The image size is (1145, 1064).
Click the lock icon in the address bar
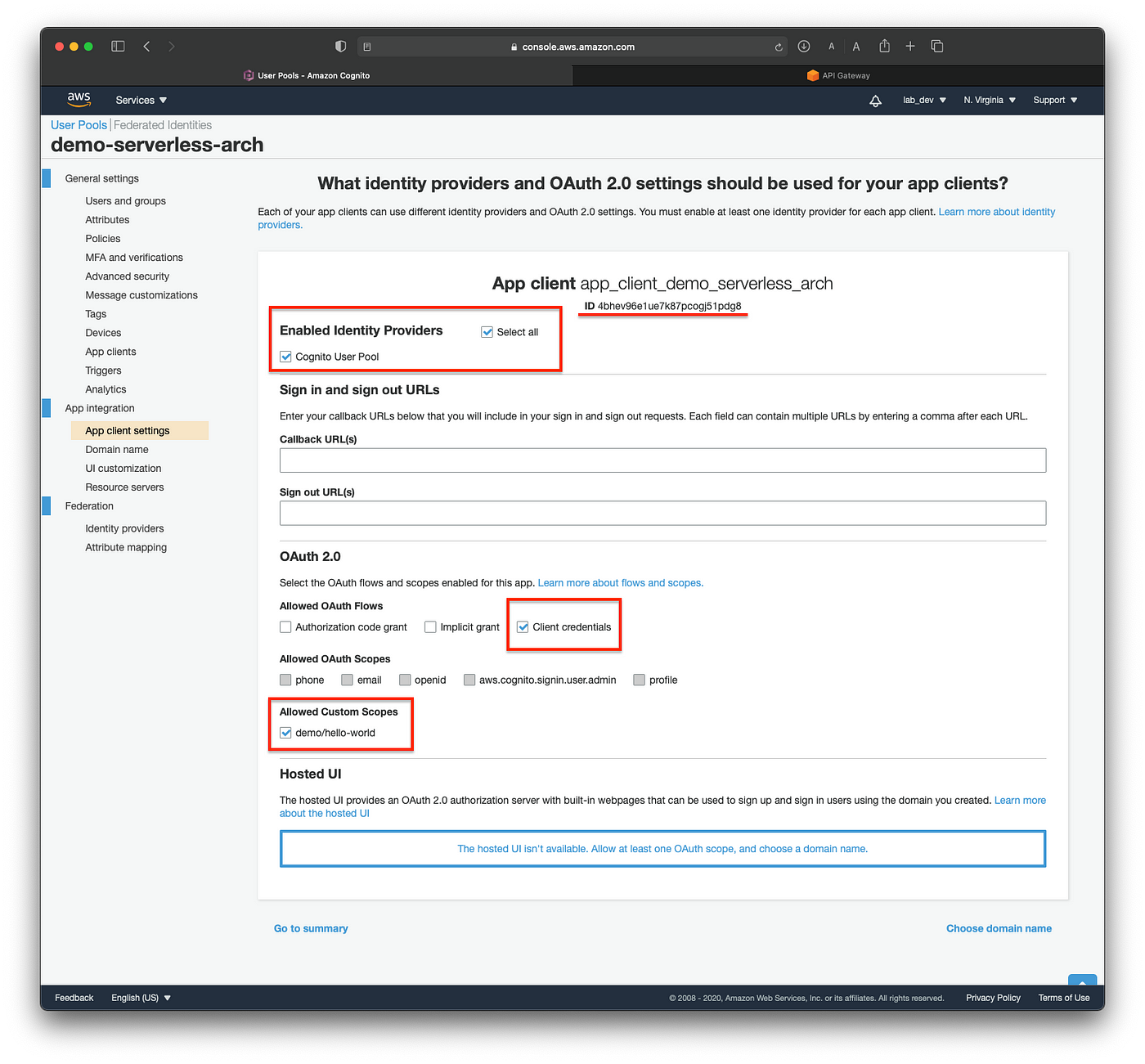point(514,47)
